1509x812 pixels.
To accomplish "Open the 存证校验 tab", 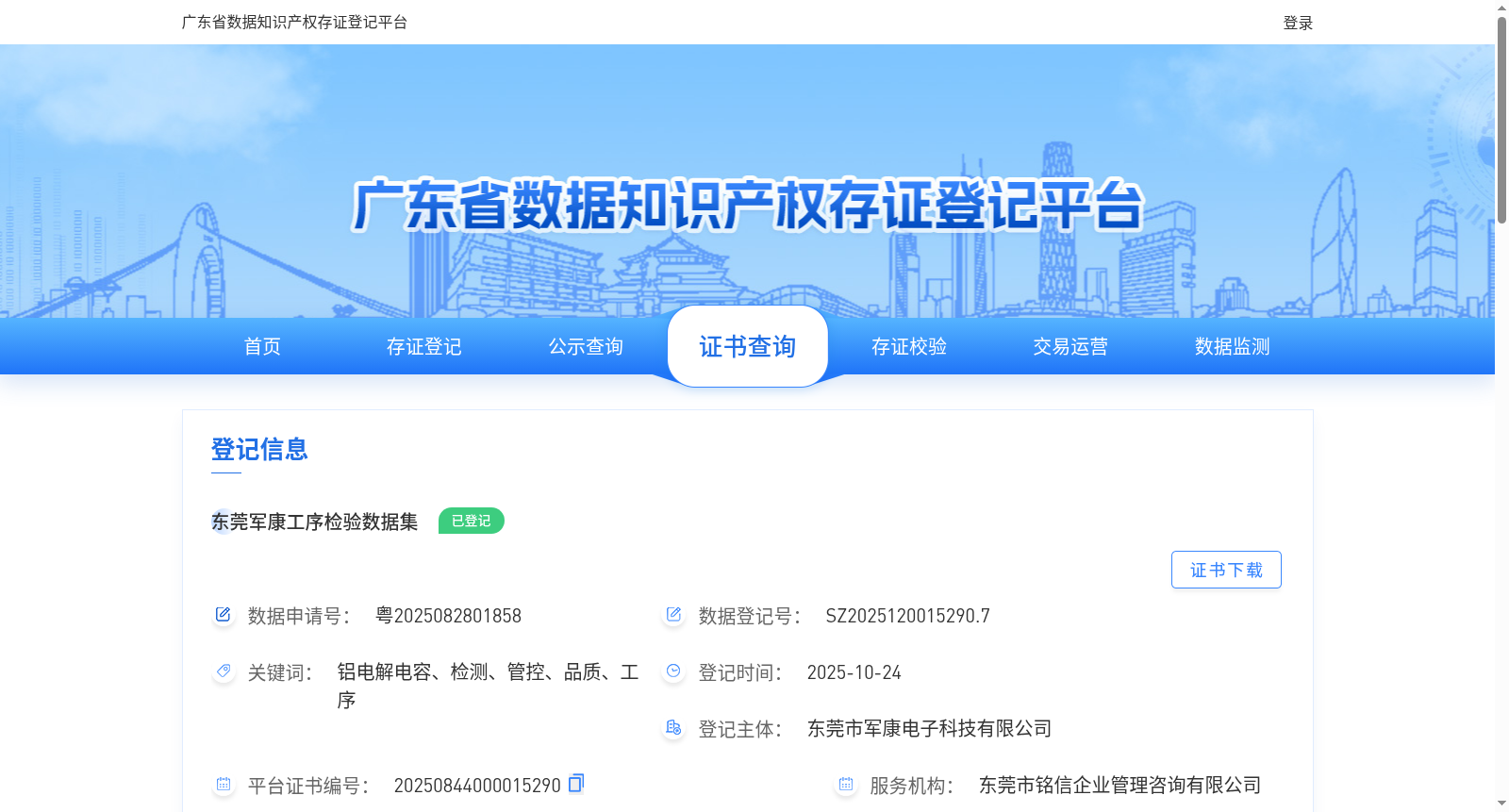I will coord(909,346).
